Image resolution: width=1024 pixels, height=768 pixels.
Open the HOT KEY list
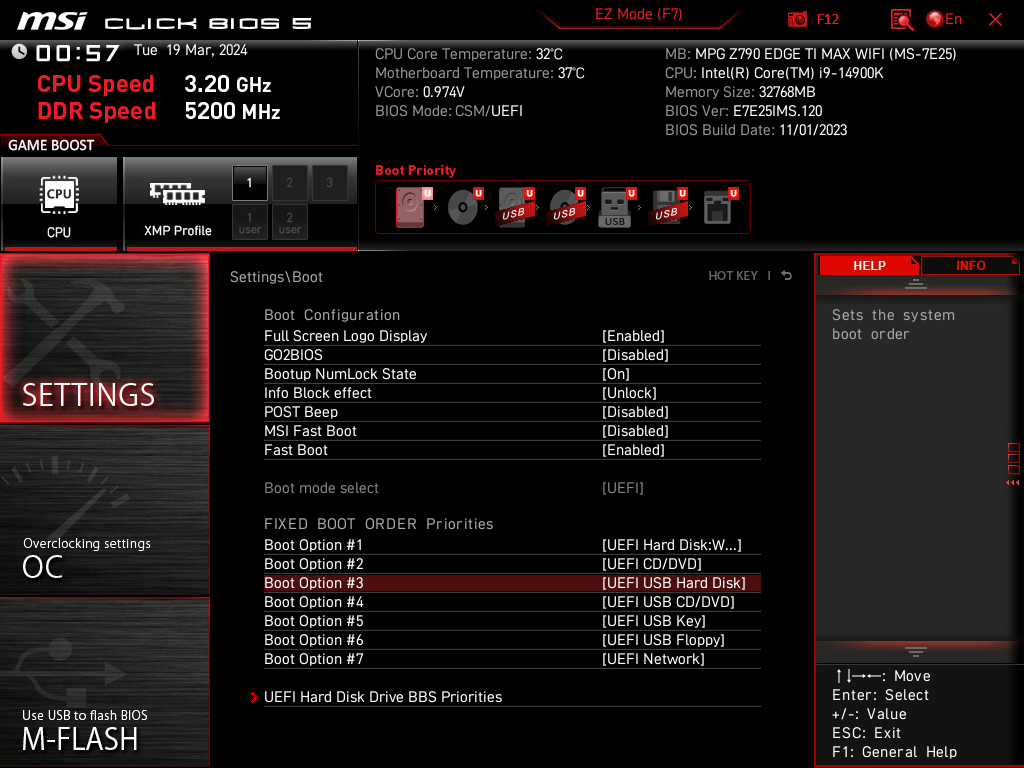coord(733,276)
